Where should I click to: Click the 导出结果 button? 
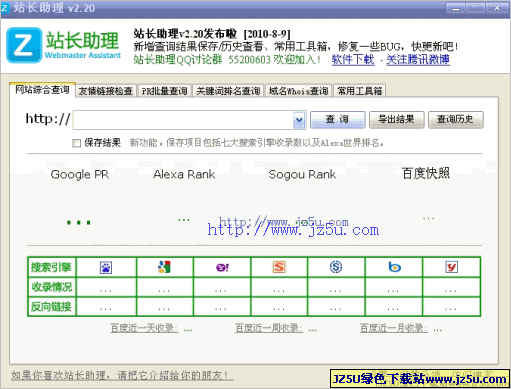(x=396, y=120)
